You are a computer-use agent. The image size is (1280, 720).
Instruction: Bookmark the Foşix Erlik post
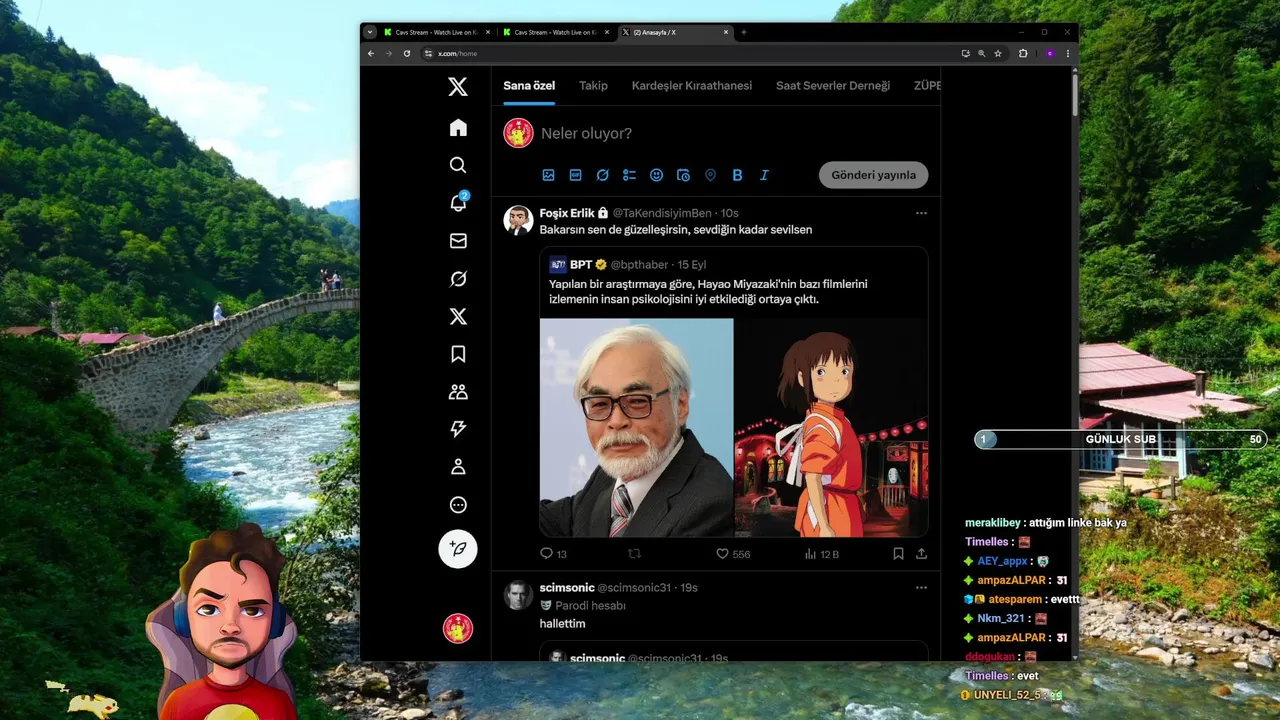898,553
